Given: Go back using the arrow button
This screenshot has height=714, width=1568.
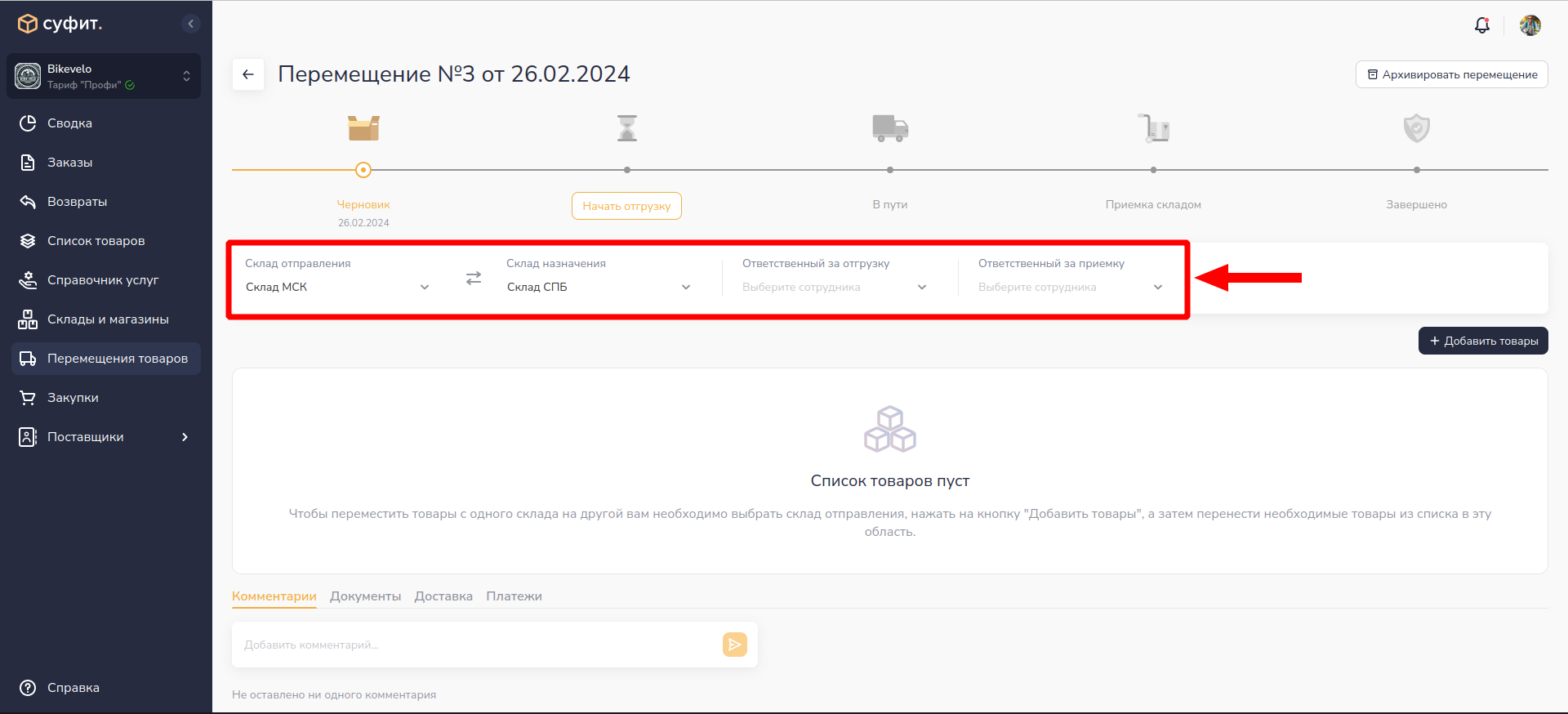Looking at the screenshot, I should click(x=248, y=74).
